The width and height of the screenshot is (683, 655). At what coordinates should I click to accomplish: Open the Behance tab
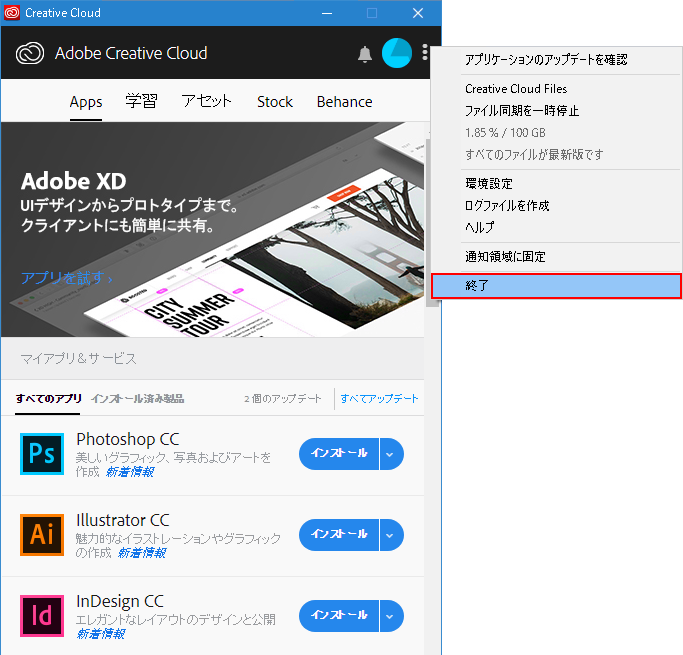pyautogui.click(x=345, y=102)
